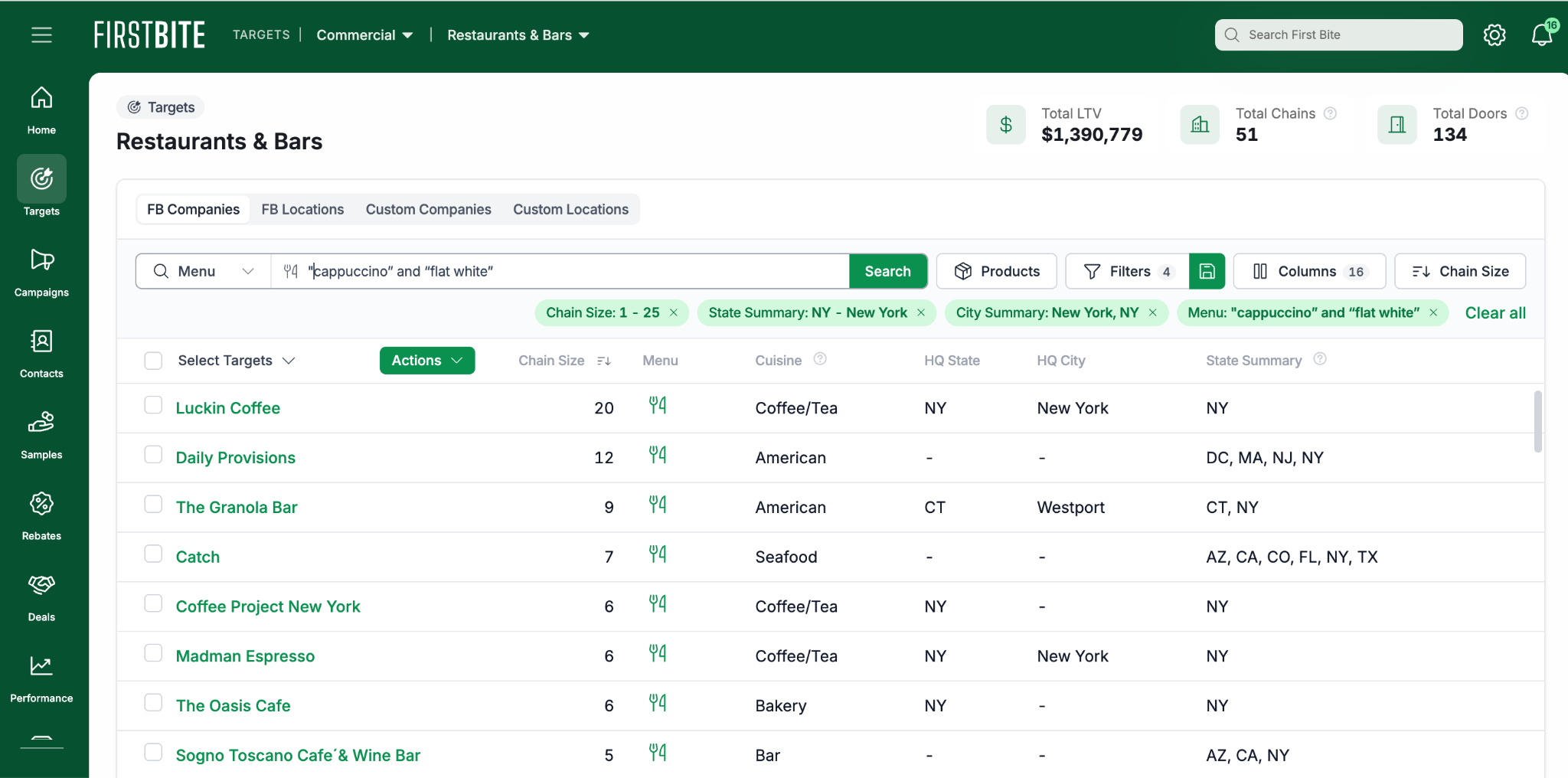Open Contacts in the sidebar
Screen dimensions: 1568x778
click(41, 355)
